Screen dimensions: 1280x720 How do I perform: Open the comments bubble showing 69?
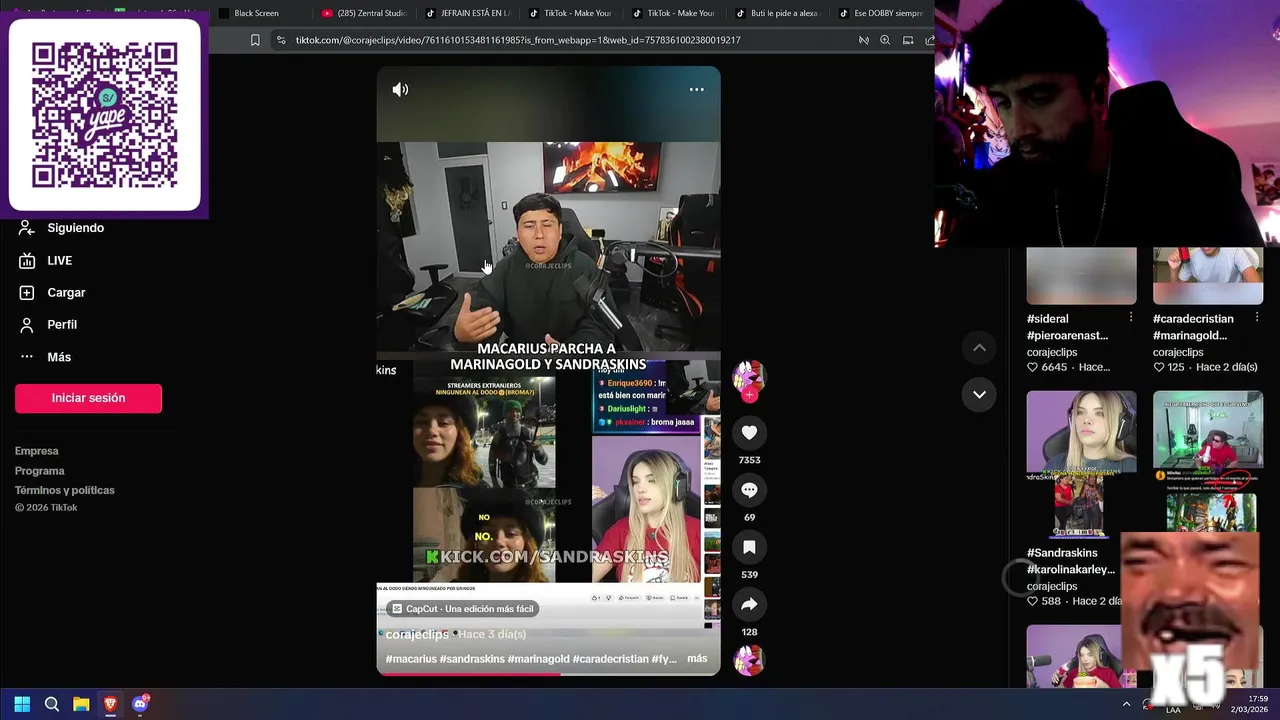point(749,490)
